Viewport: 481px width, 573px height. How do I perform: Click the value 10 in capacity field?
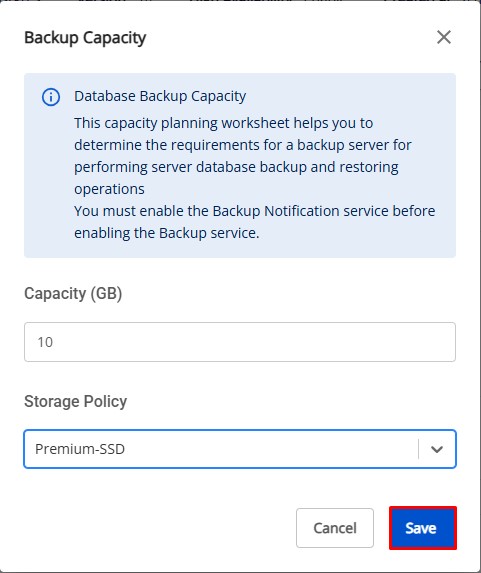pos(45,342)
